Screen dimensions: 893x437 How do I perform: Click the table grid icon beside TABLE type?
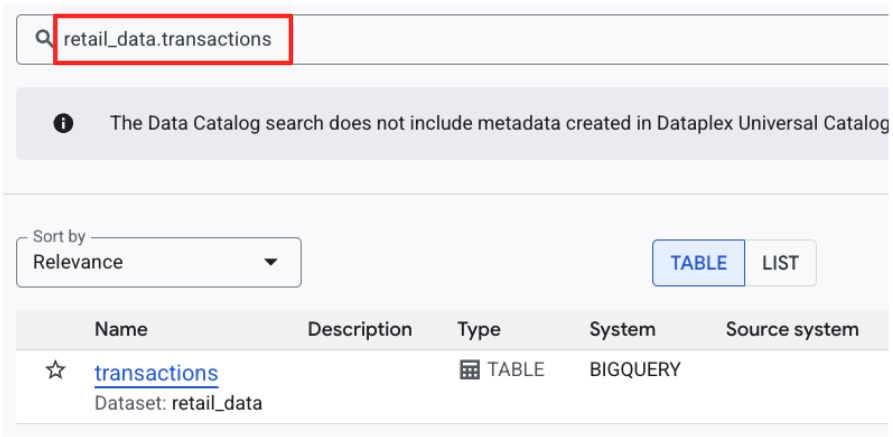469,370
